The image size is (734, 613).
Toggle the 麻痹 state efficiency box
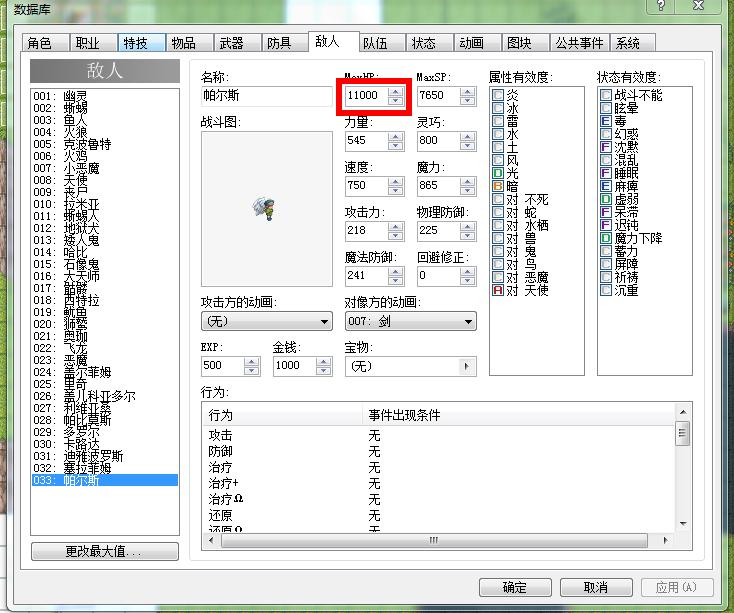click(x=606, y=186)
